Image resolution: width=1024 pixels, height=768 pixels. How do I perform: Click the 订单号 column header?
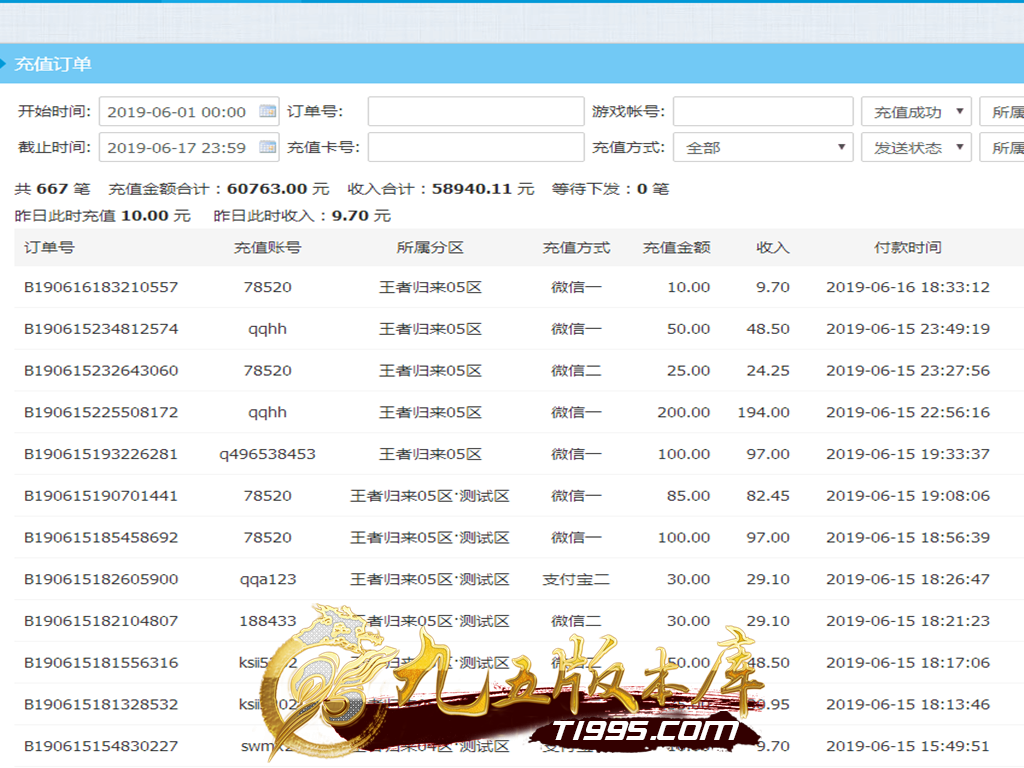click(50, 248)
